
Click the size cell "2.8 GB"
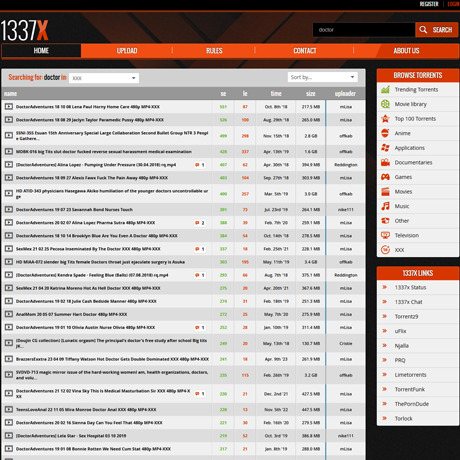point(311,136)
